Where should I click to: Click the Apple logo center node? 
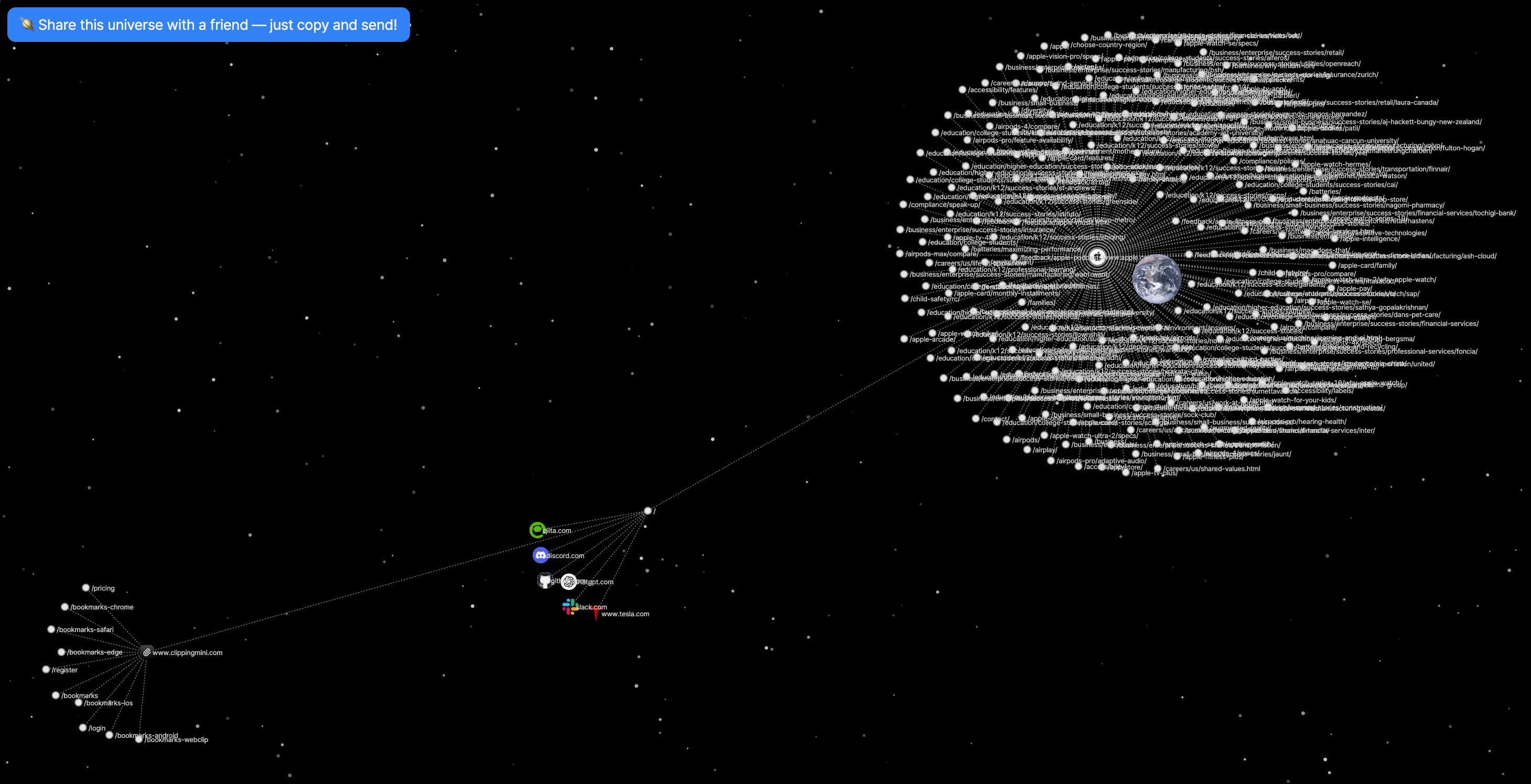pos(1097,257)
